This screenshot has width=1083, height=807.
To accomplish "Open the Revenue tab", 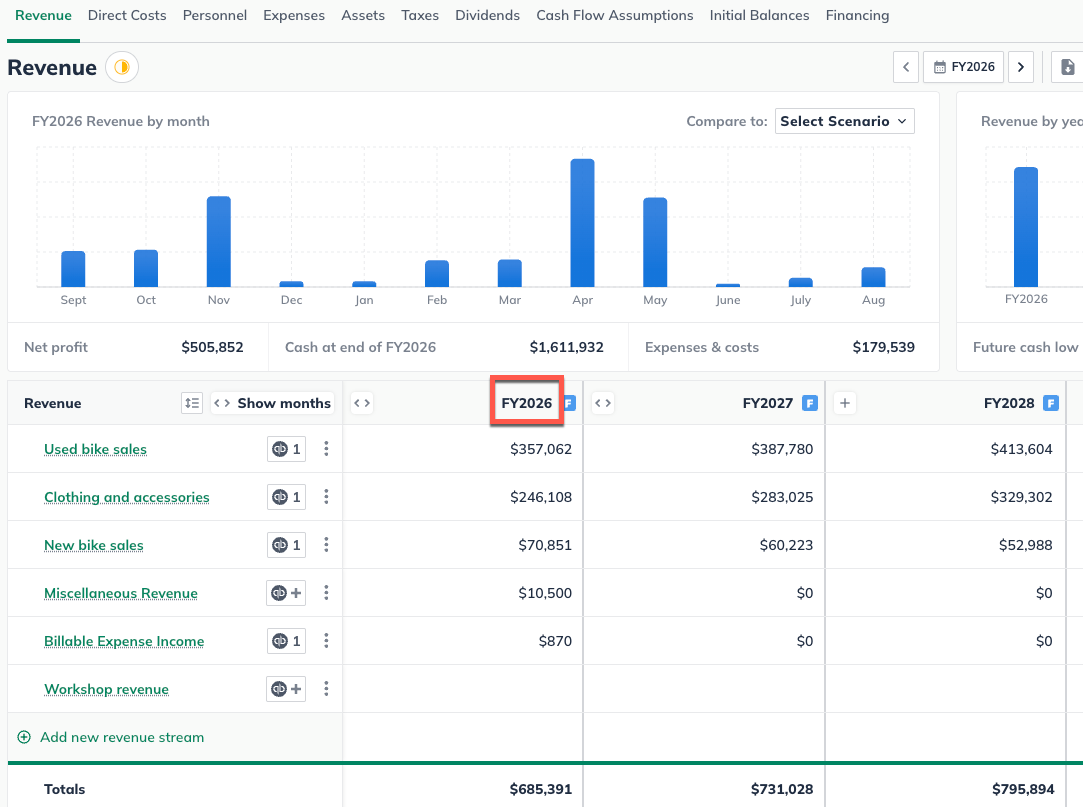I will coord(43,15).
